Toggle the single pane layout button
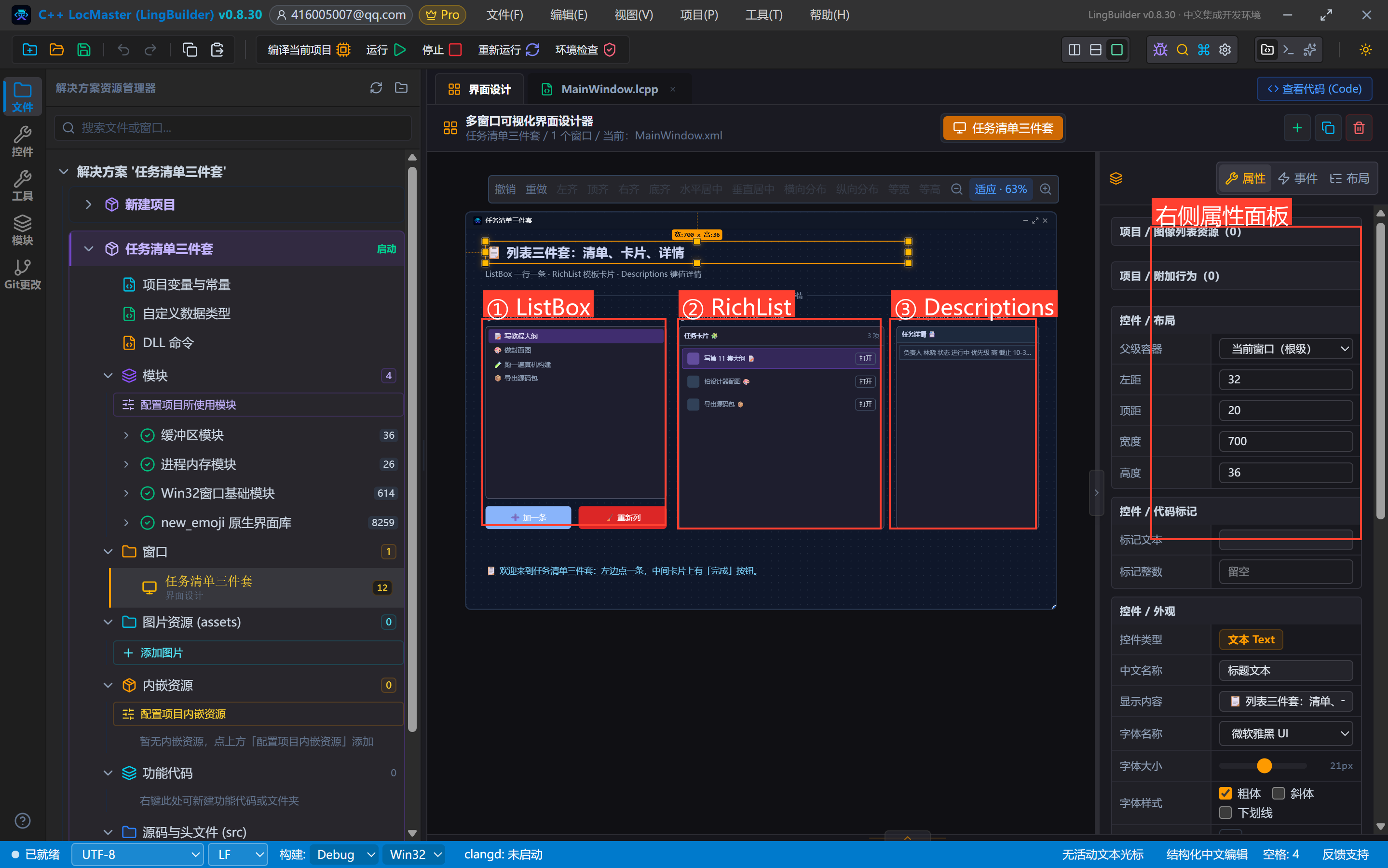This screenshot has width=1388, height=868. [x=1116, y=50]
